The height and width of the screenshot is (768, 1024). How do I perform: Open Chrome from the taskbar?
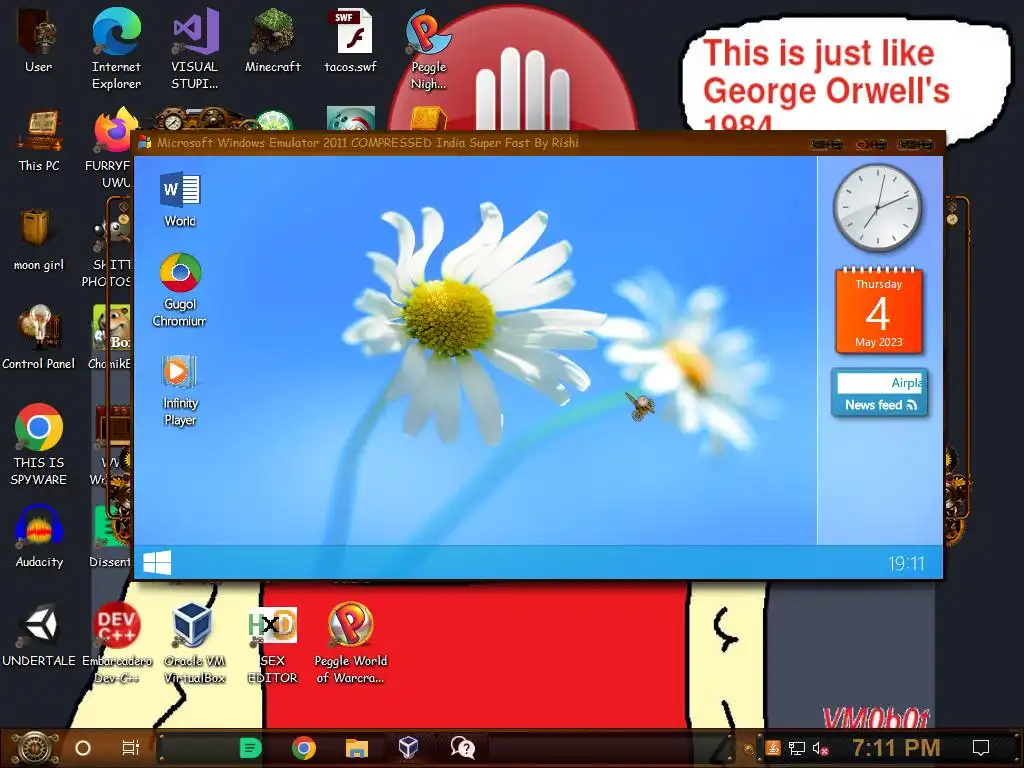304,748
